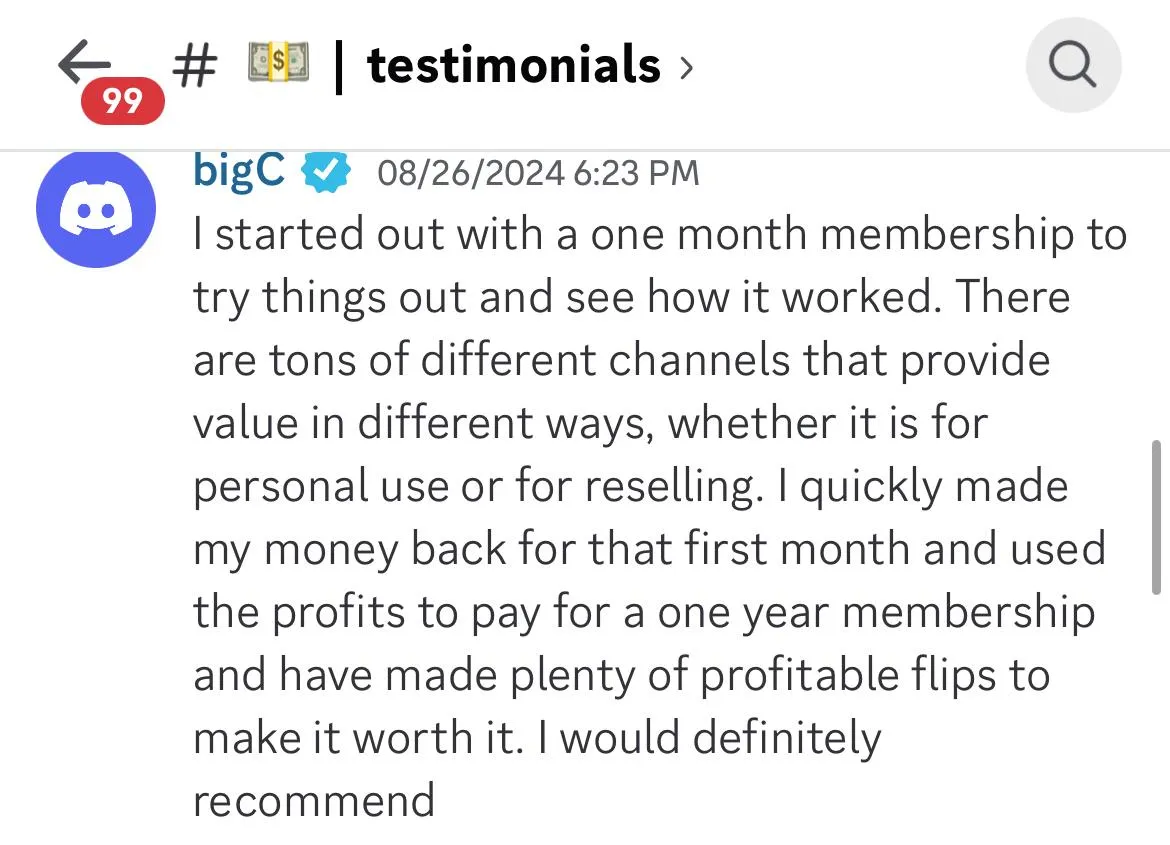The height and width of the screenshot is (845, 1170).
Task: Tap the final word 'recommend'
Action: 314,802
